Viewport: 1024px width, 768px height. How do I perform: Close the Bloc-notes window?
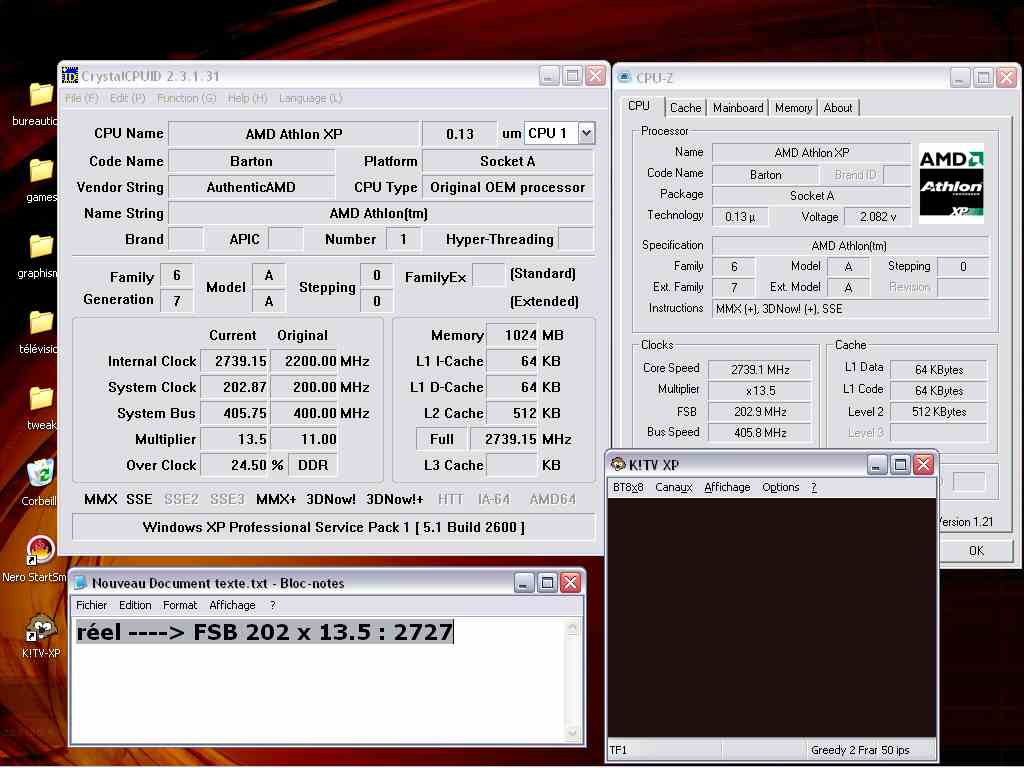click(571, 583)
